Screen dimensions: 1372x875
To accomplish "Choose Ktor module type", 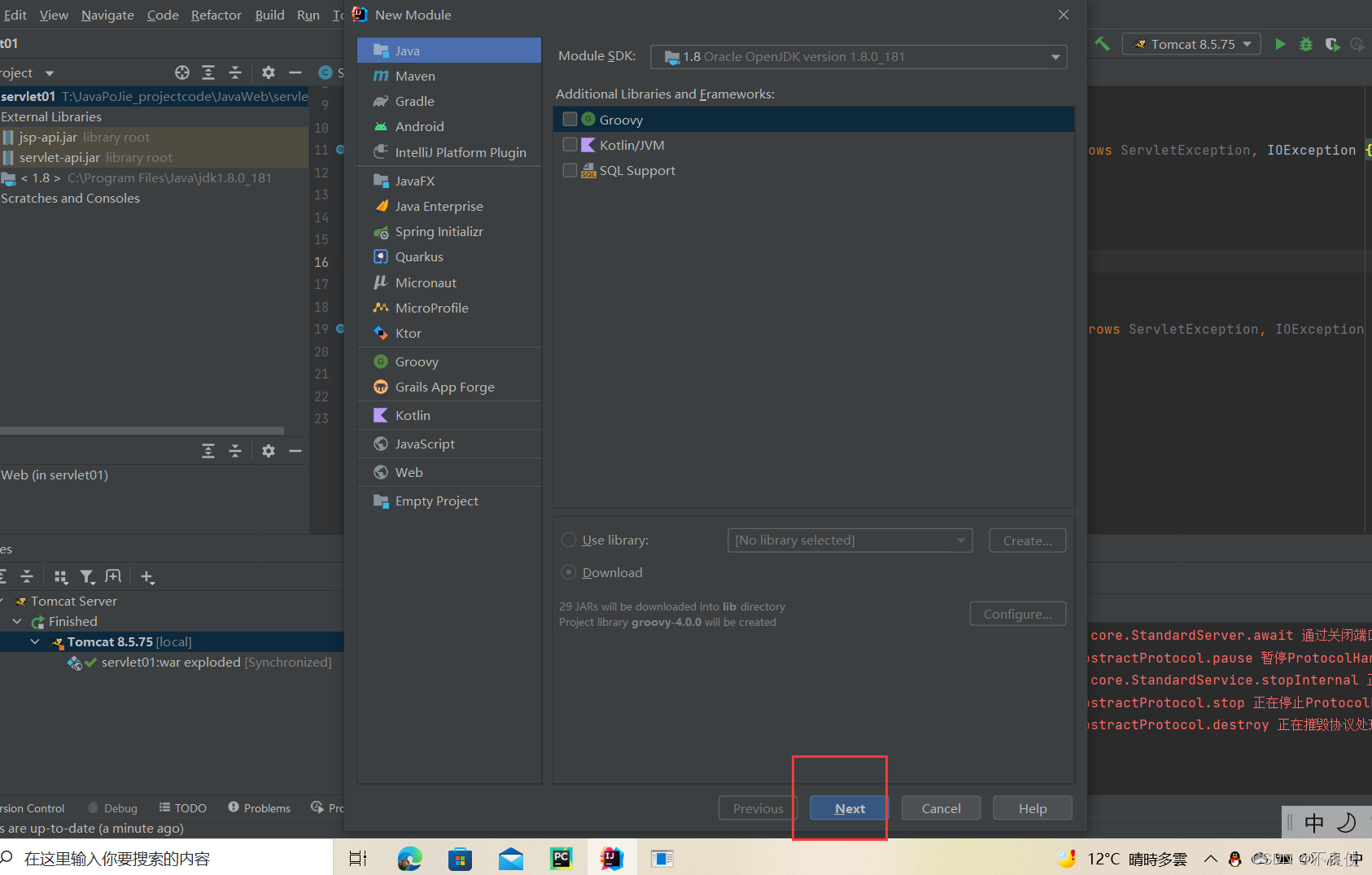I will click(x=449, y=333).
